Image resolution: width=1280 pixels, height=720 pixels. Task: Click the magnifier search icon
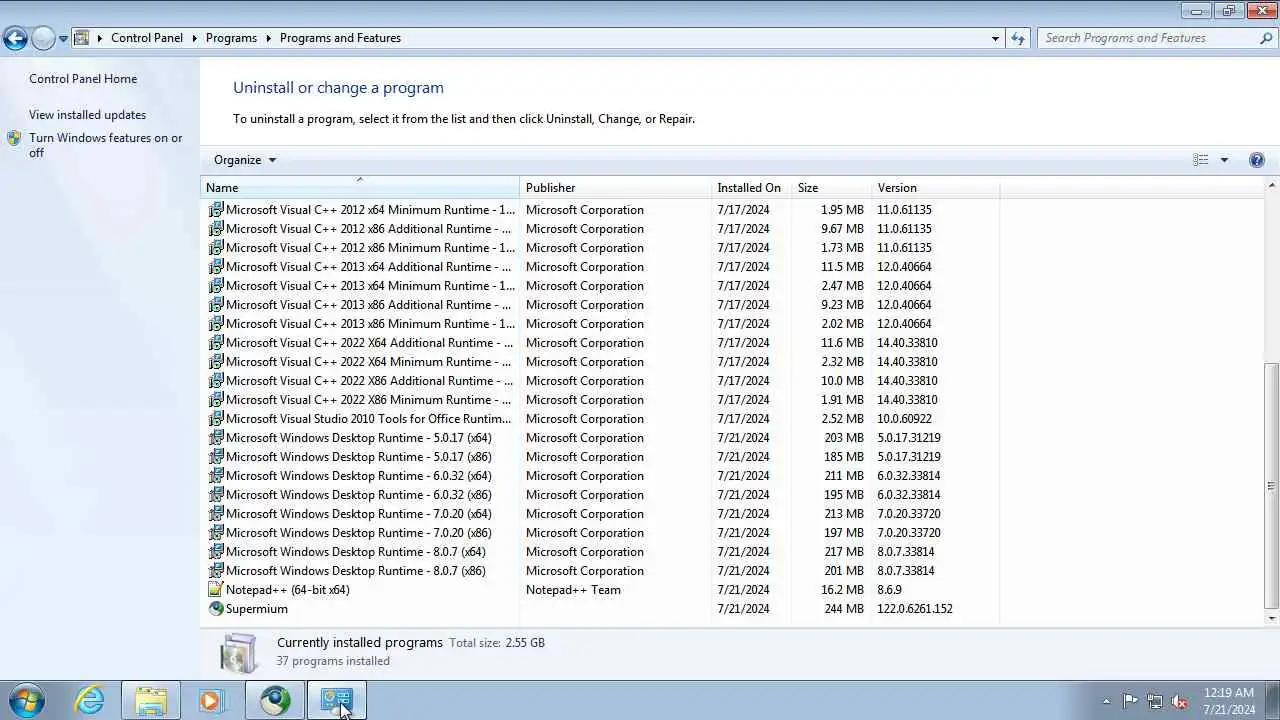1266,38
